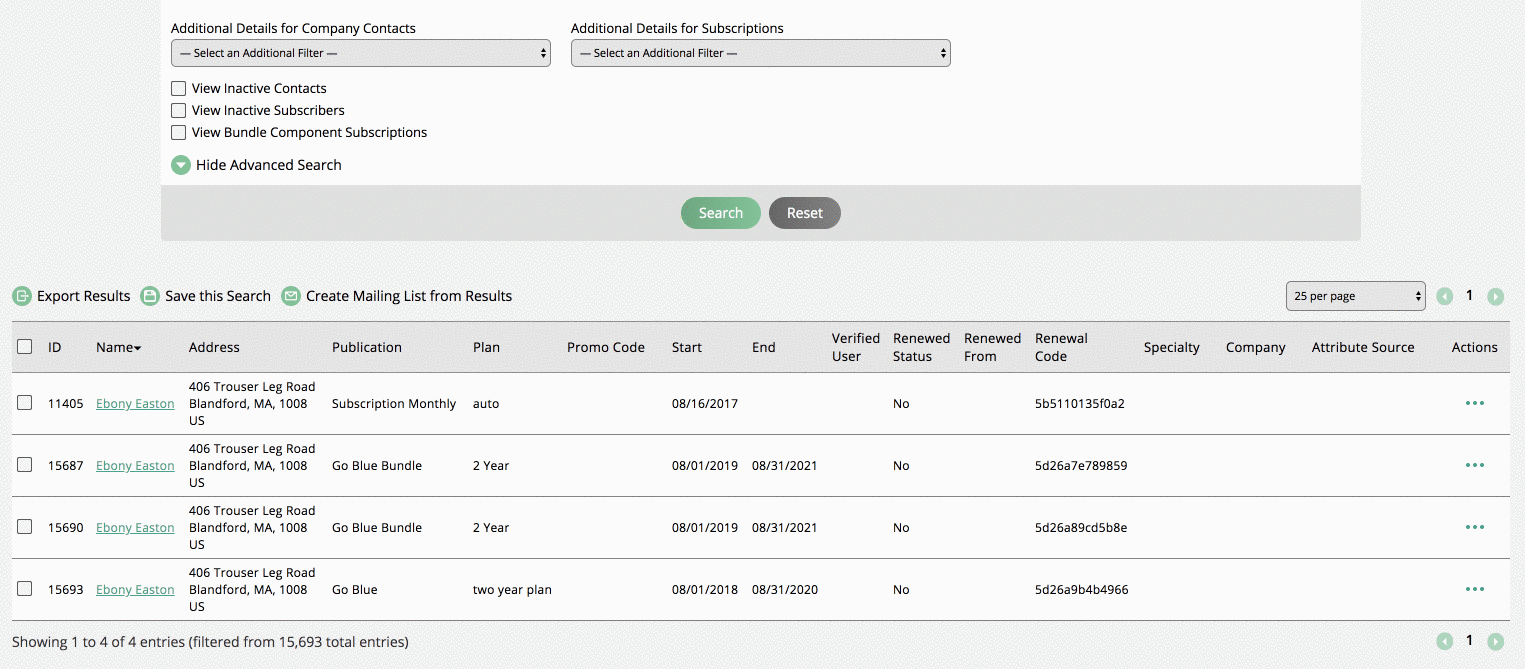The width and height of the screenshot is (1525, 669).
Task: Enable View Inactive Subscribers
Action: pyautogui.click(x=178, y=110)
